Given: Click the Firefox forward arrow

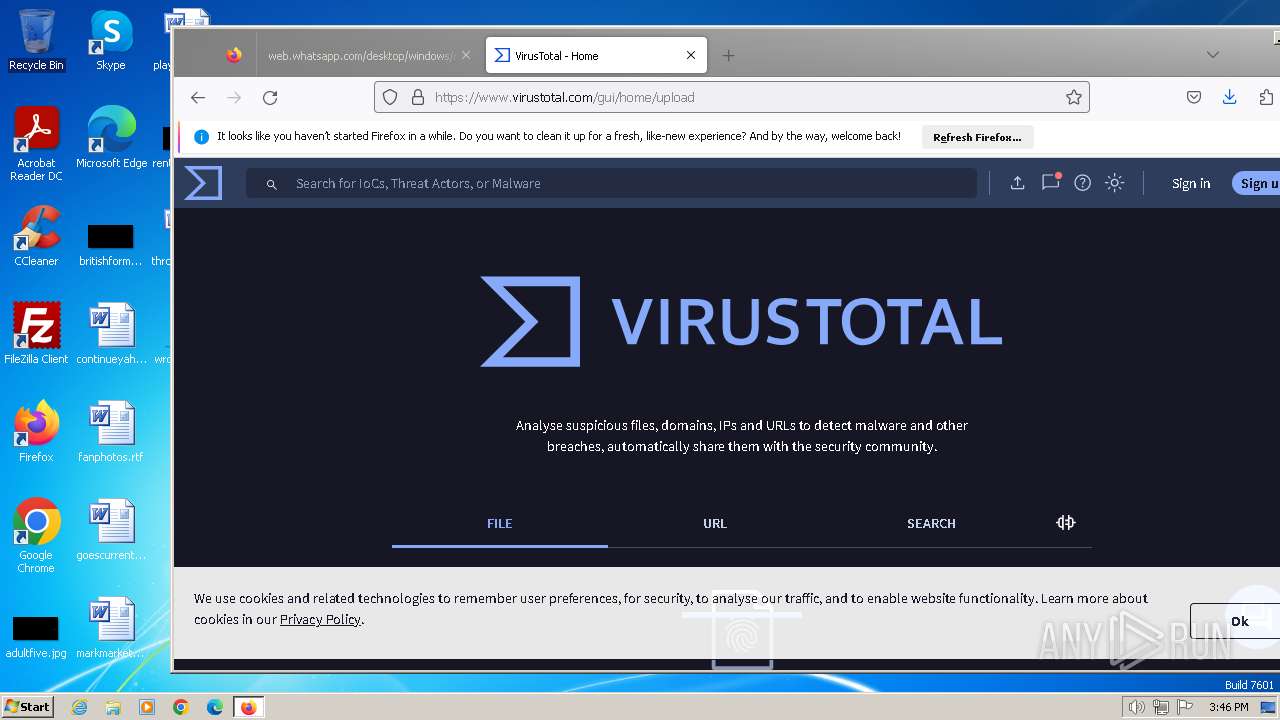Looking at the screenshot, I should coord(234,97).
